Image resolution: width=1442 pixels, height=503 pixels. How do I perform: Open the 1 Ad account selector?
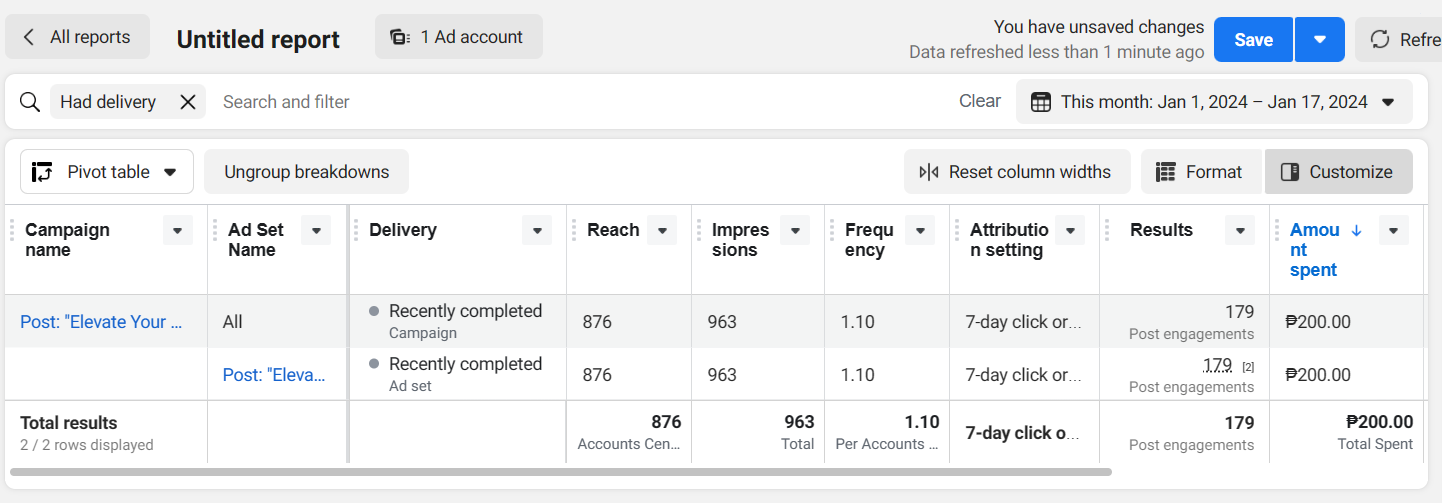[x=459, y=37]
